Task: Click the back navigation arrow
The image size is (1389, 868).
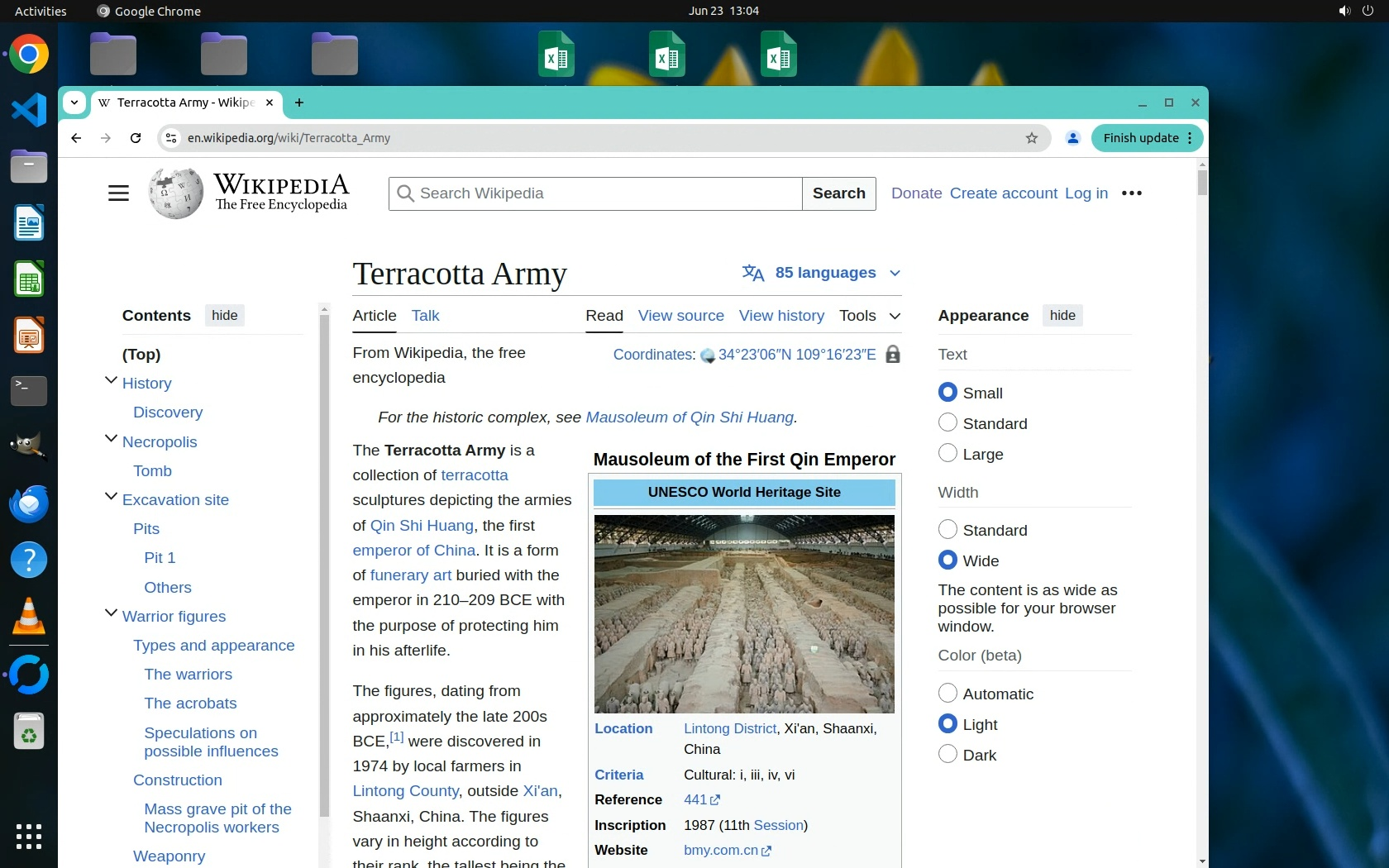Action: coord(76,138)
